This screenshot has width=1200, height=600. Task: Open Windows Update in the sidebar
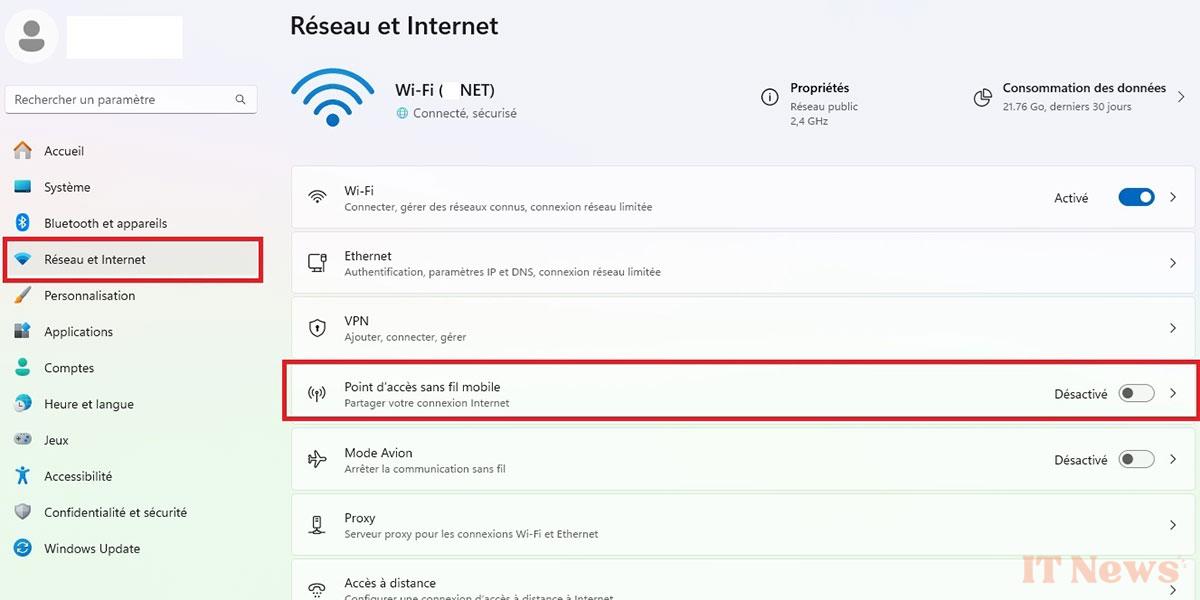92,548
